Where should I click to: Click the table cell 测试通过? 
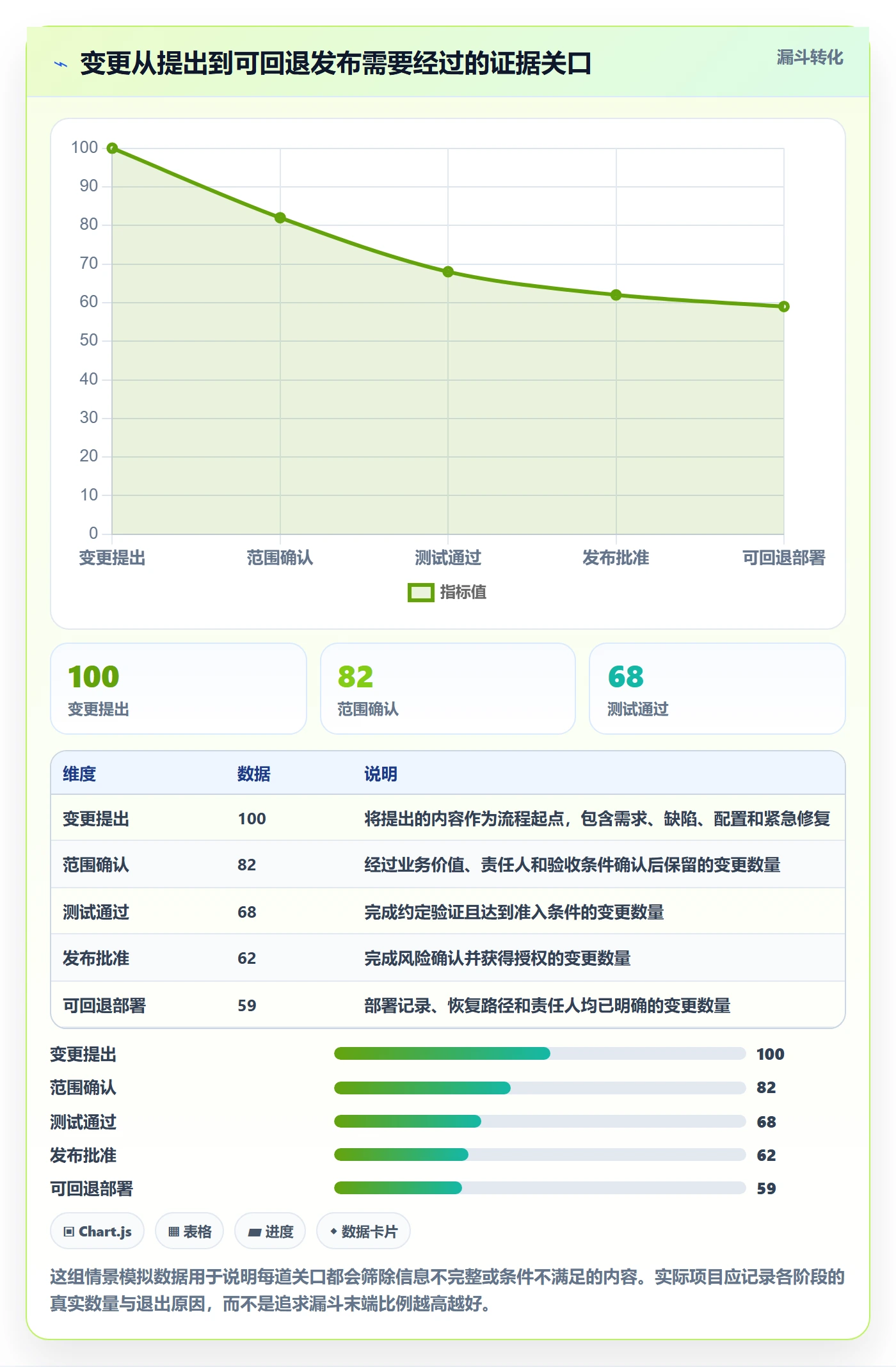[96, 912]
